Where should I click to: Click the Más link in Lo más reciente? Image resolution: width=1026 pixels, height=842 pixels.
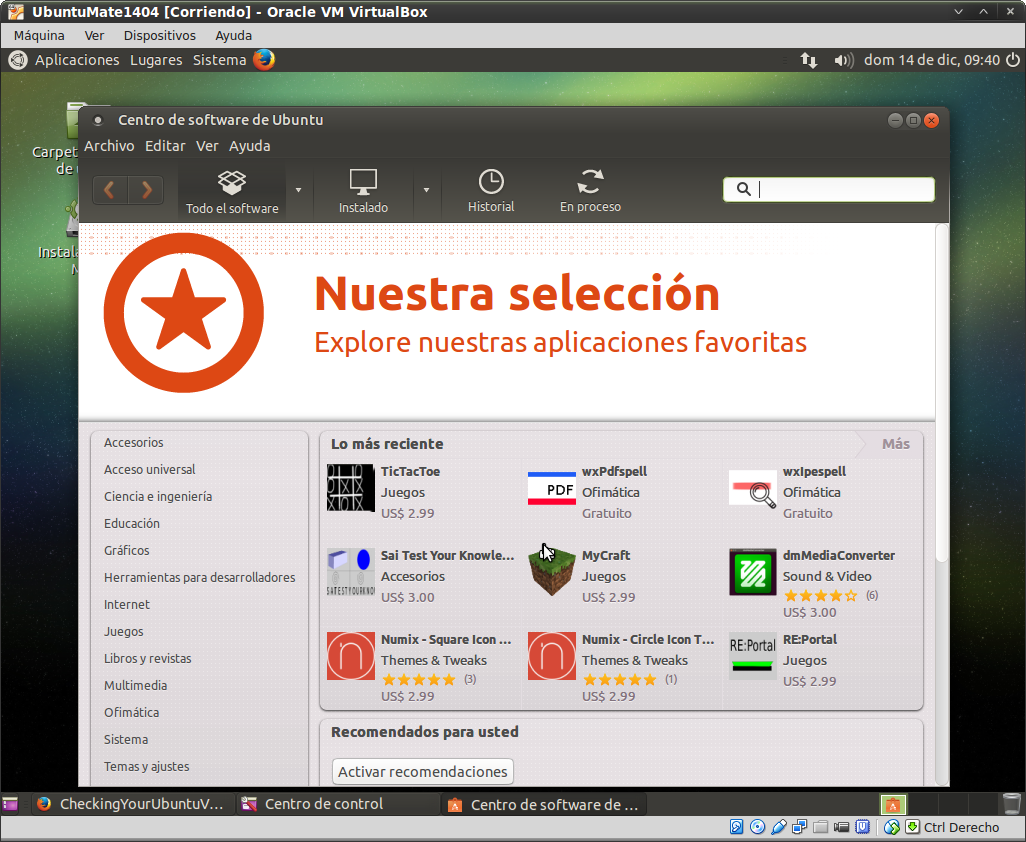pyautogui.click(x=895, y=444)
